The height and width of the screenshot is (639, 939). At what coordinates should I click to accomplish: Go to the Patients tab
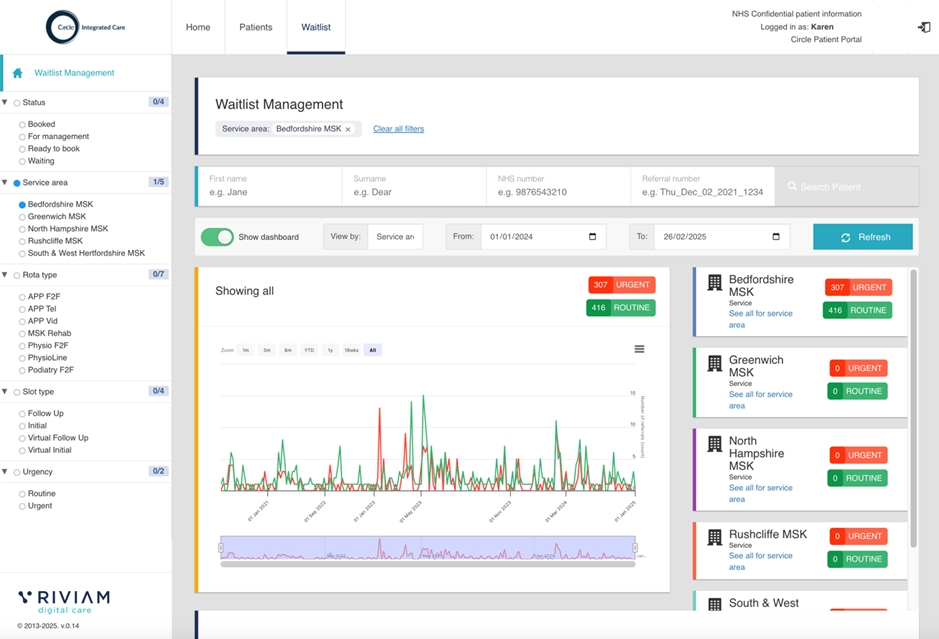tap(256, 27)
